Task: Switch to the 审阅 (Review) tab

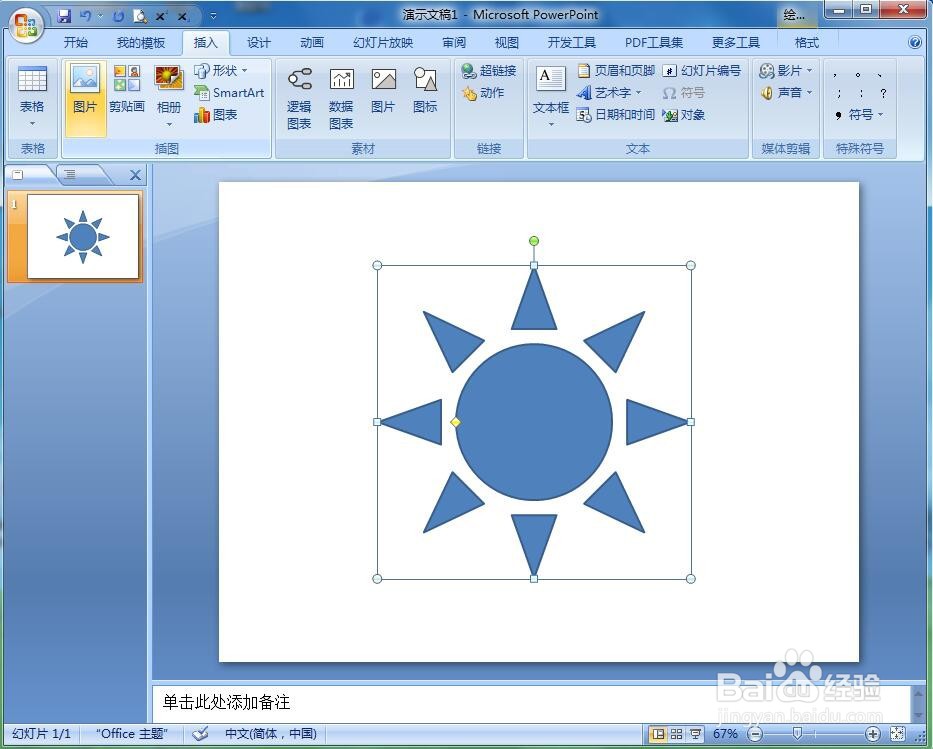Action: pyautogui.click(x=453, y=42)
